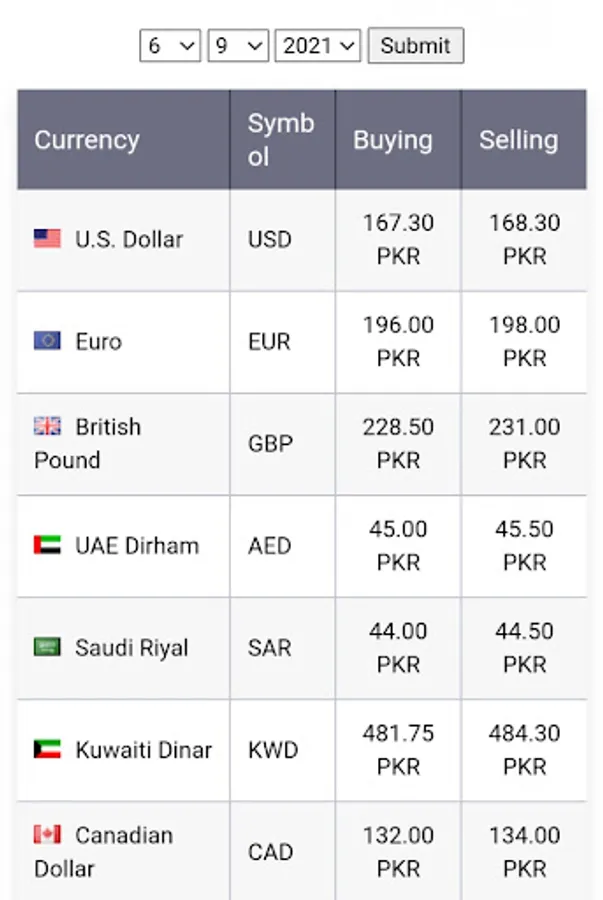Click the Submit button
This screenshot has width=603, height=900.
click(x=416, y=45)
